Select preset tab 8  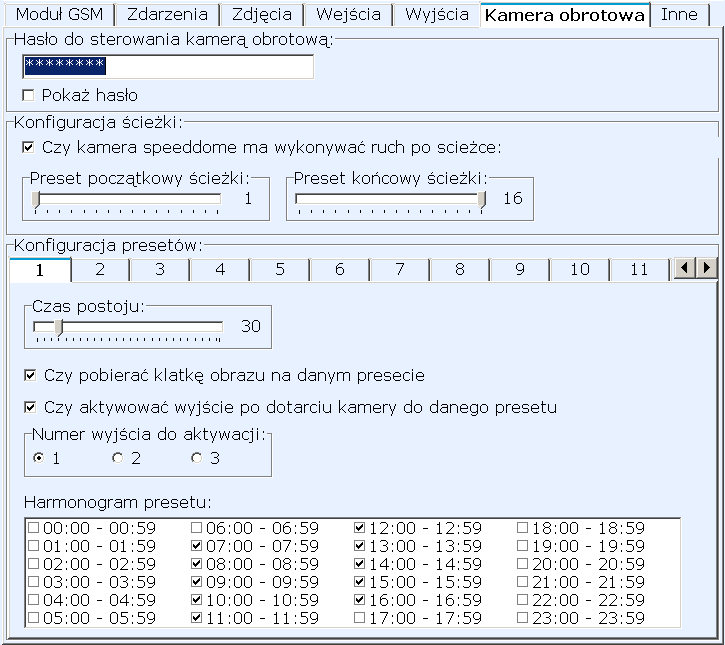460,270
